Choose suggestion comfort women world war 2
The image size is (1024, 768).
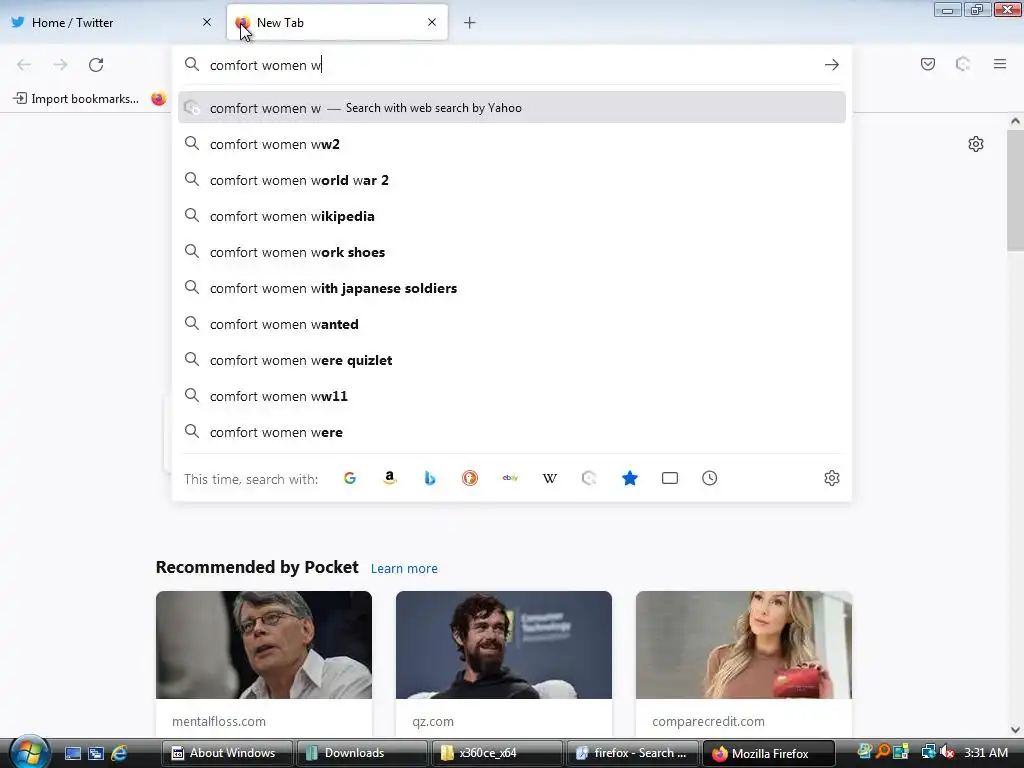(511, 180)
